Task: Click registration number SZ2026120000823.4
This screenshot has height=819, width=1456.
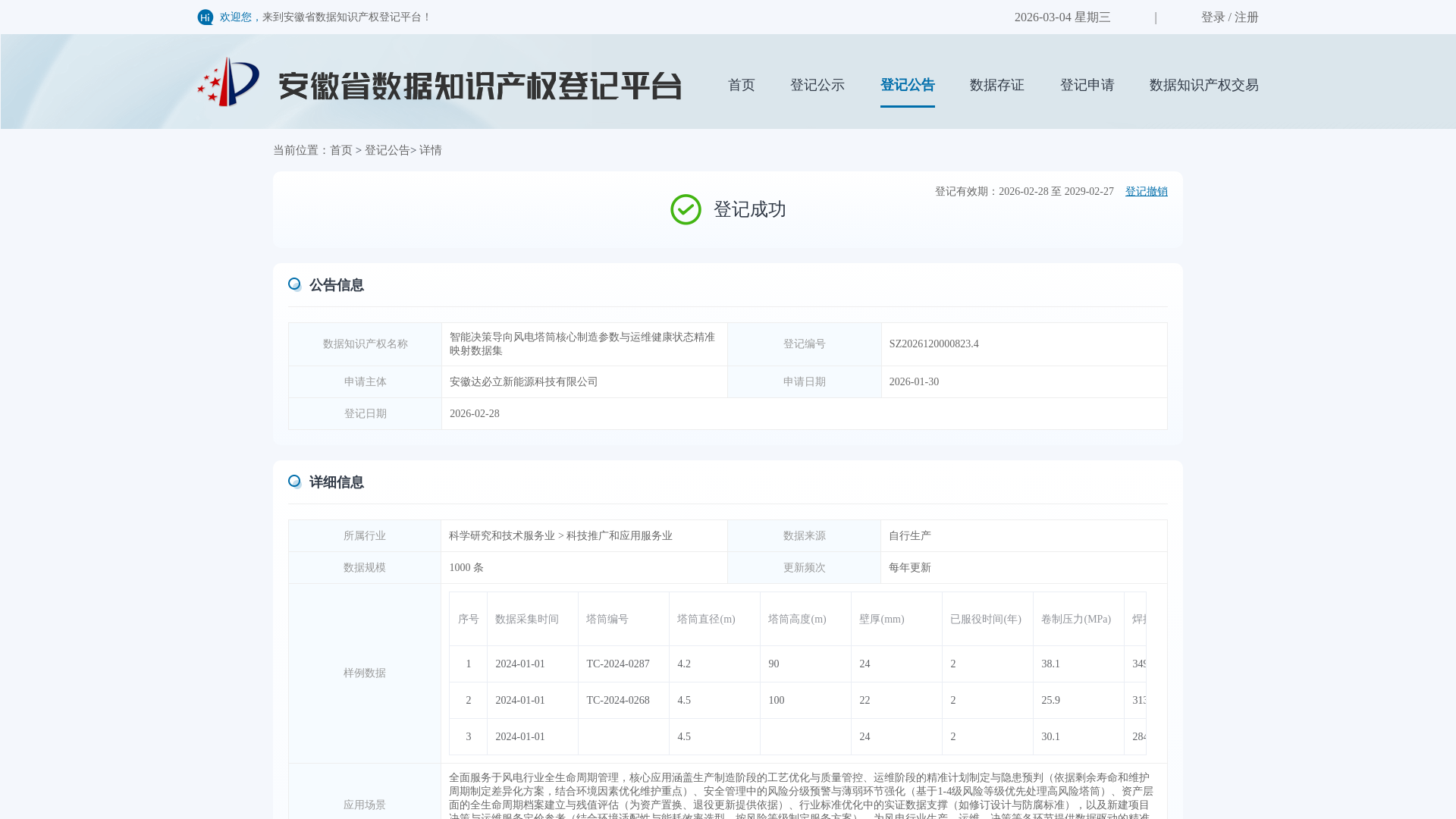Action: click(x=934, y=344)
